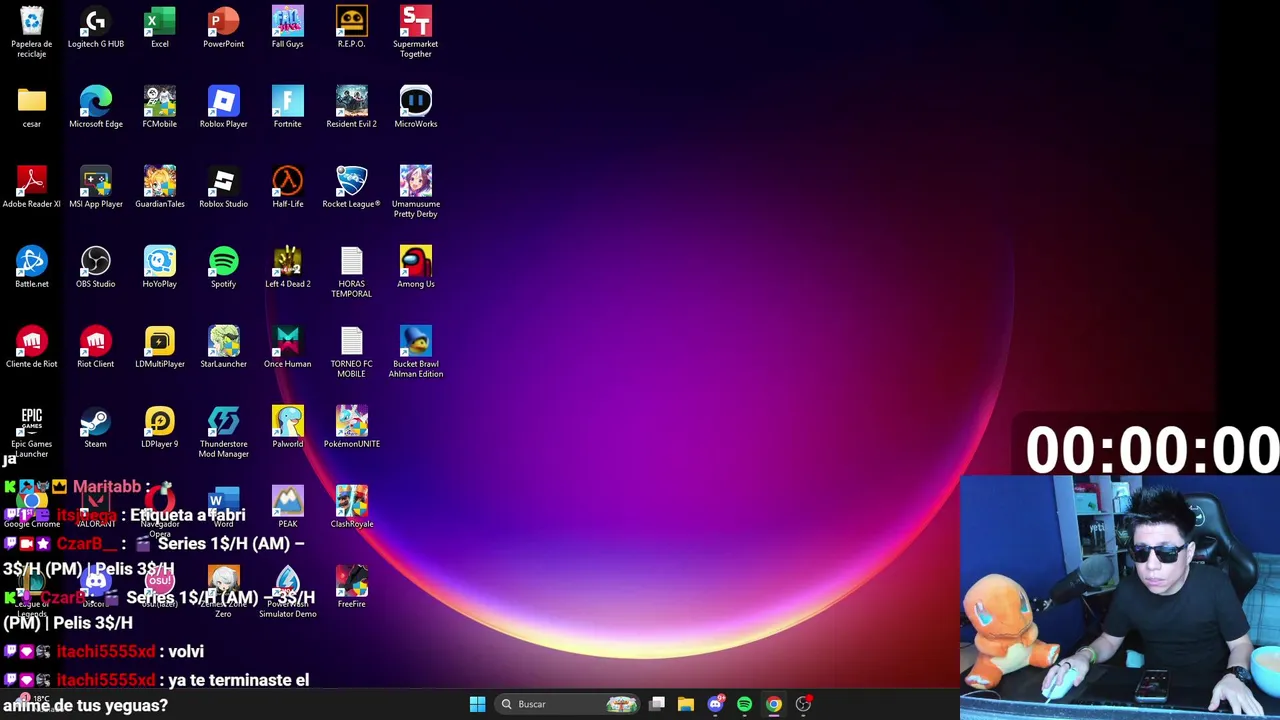The height and width of the screenshot is (720, 1280).
Task: Select the Among Us desktop icon
Action: tap(416, 267)
